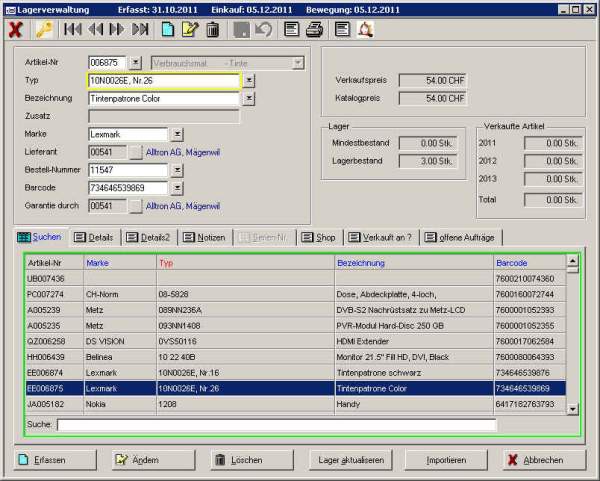Open the Barcode field dropdown
The width and height of the screenshot is (600, 481).
(176, 188)
